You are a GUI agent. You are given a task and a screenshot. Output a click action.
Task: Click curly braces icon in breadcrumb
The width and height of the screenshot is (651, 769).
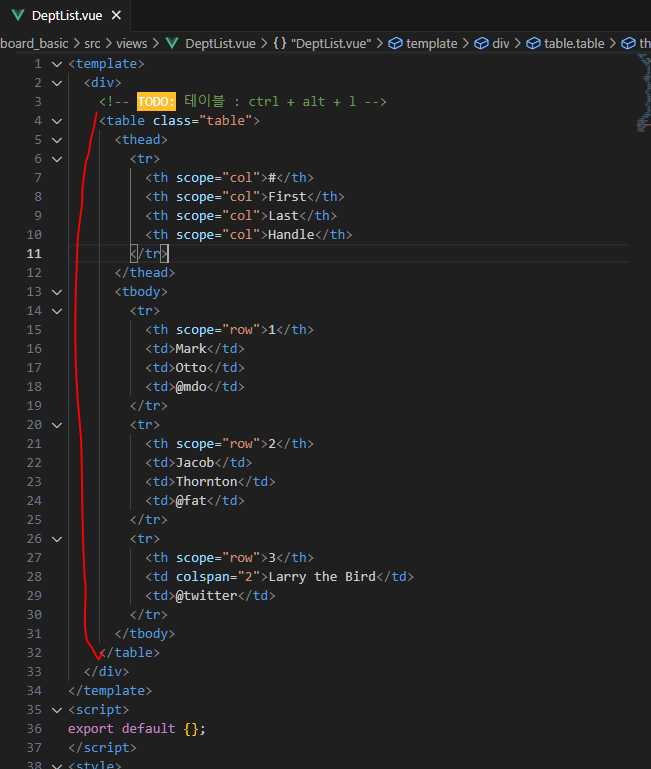point(280,43)
